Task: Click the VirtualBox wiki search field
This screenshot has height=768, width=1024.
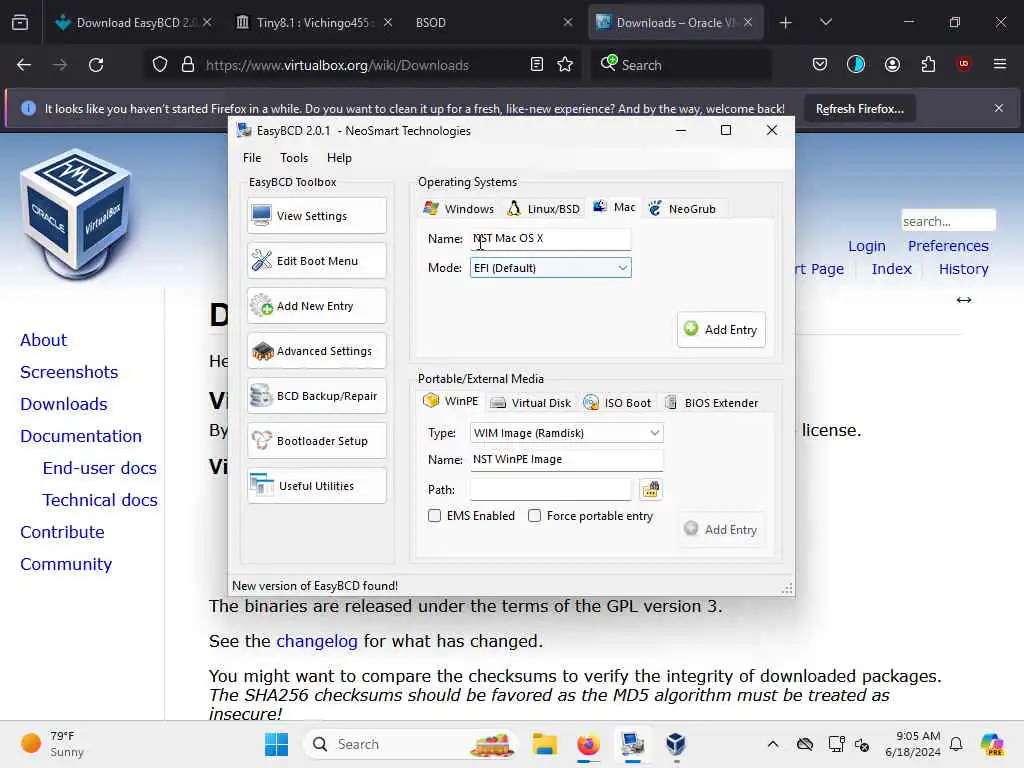Action: point(948,221)
